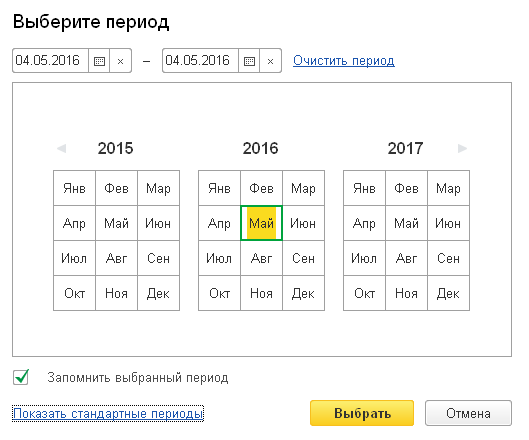Select Мар in 2017
Image resolution: width=529 pixels, height=440 pixels.
click(x=448, y=188)
